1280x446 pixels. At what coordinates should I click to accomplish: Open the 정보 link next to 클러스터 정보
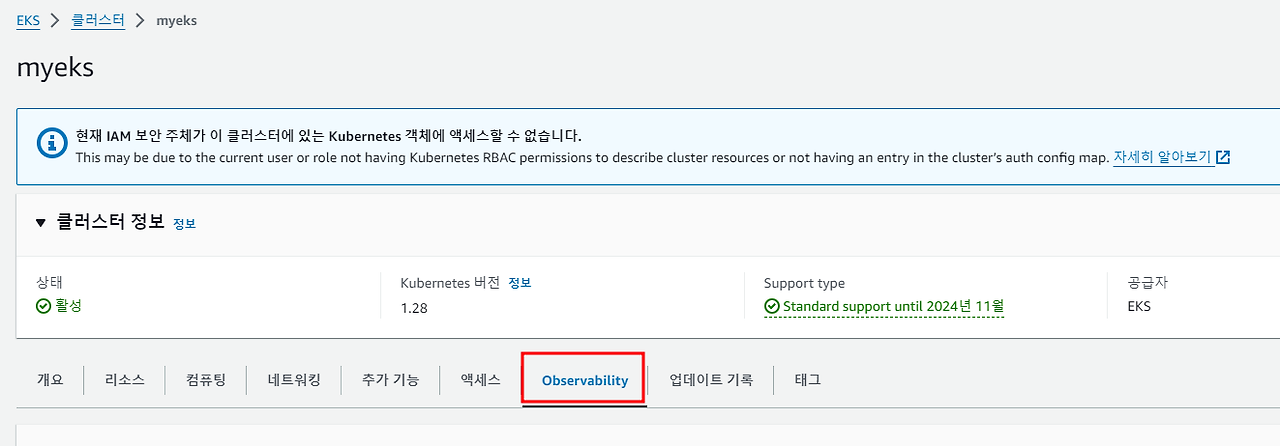tap(184, 224)
